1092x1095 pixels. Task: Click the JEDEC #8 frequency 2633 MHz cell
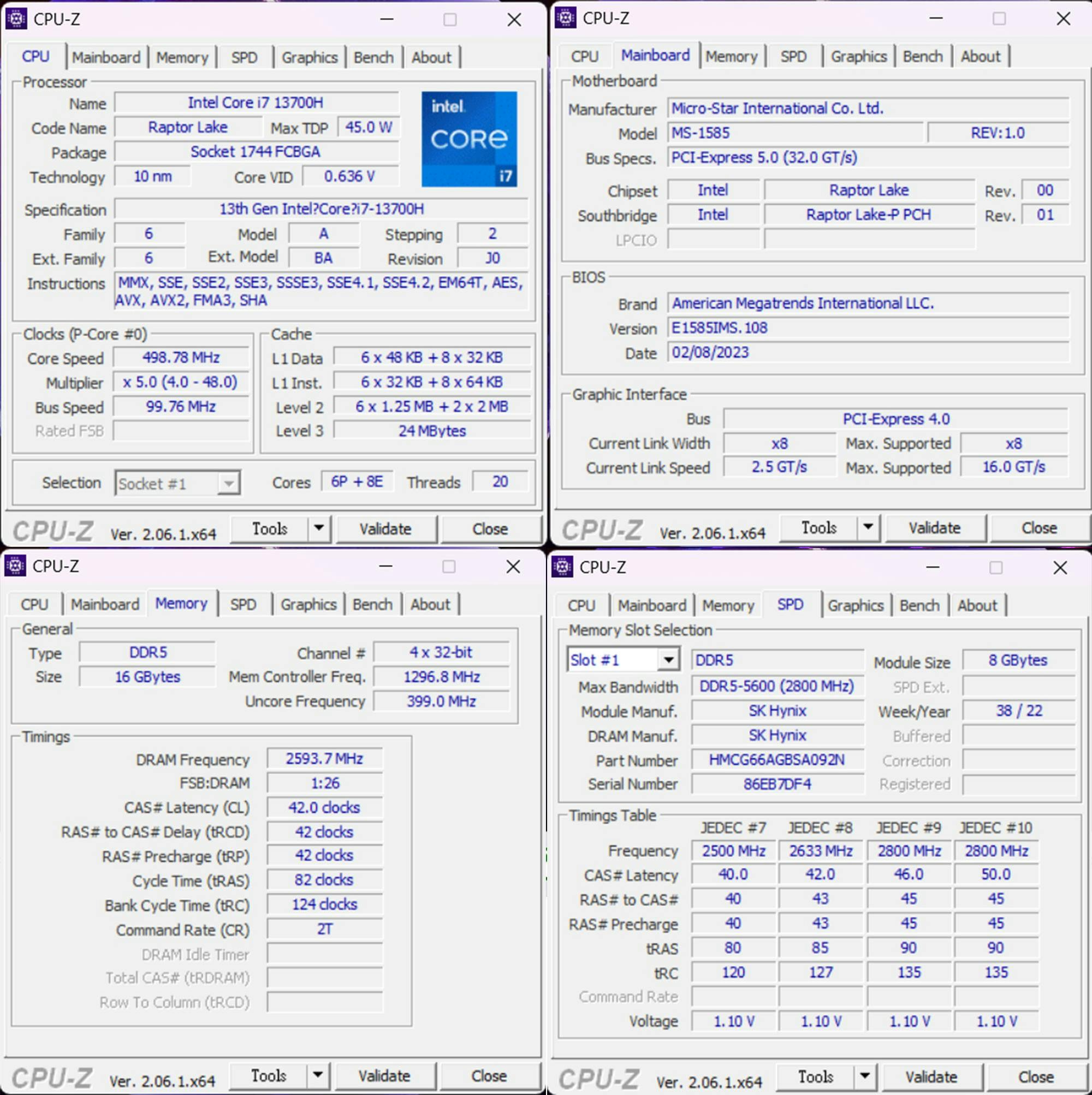click(x=821, y=850)
